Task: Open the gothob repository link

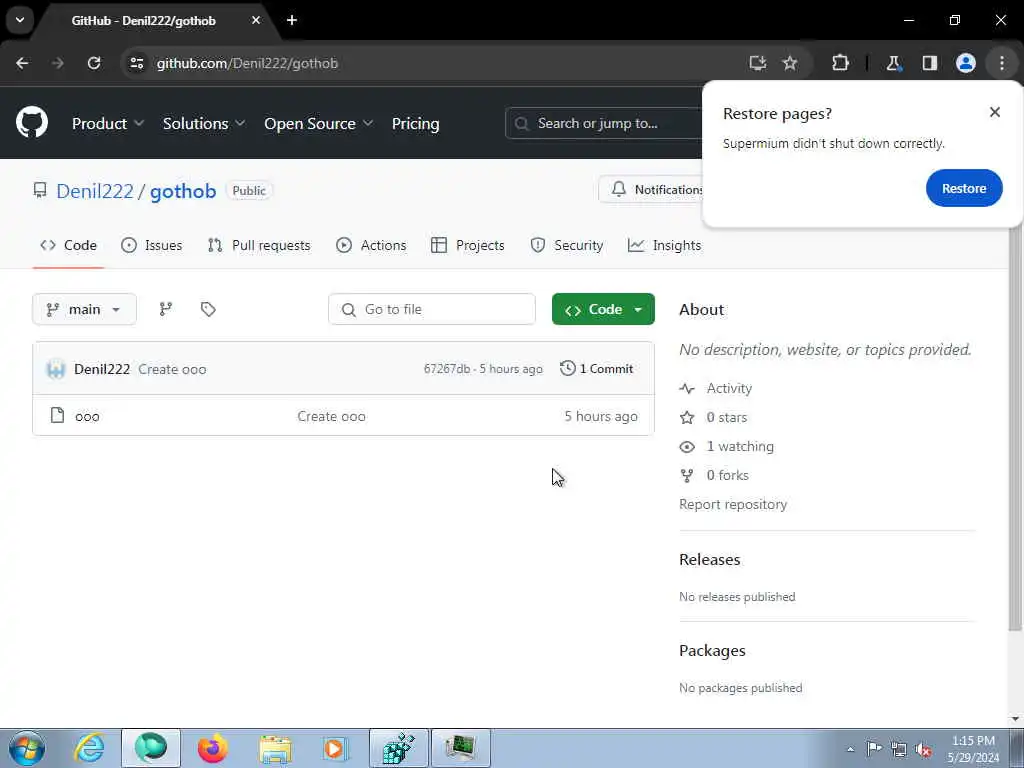Action: pyautogui.click(x=183, y=191)
